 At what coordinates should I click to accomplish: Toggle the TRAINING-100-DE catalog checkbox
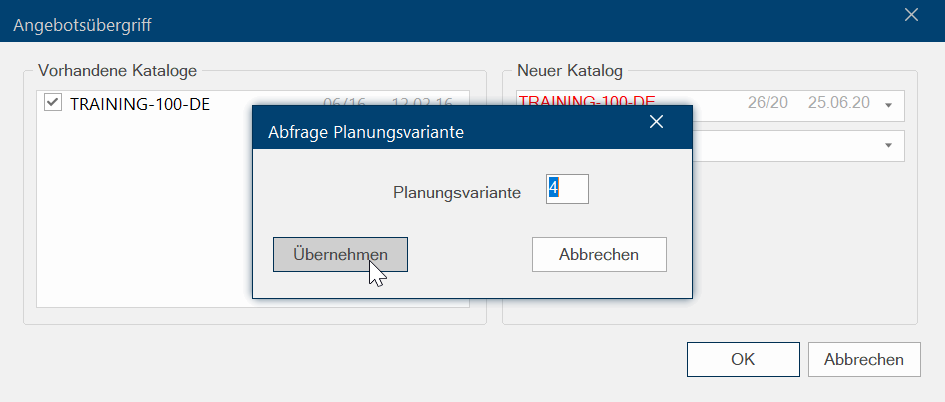(53, 102)
